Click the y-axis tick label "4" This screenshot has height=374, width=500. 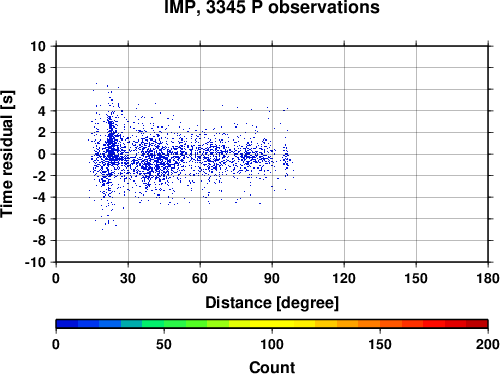(x=42, y=111)
